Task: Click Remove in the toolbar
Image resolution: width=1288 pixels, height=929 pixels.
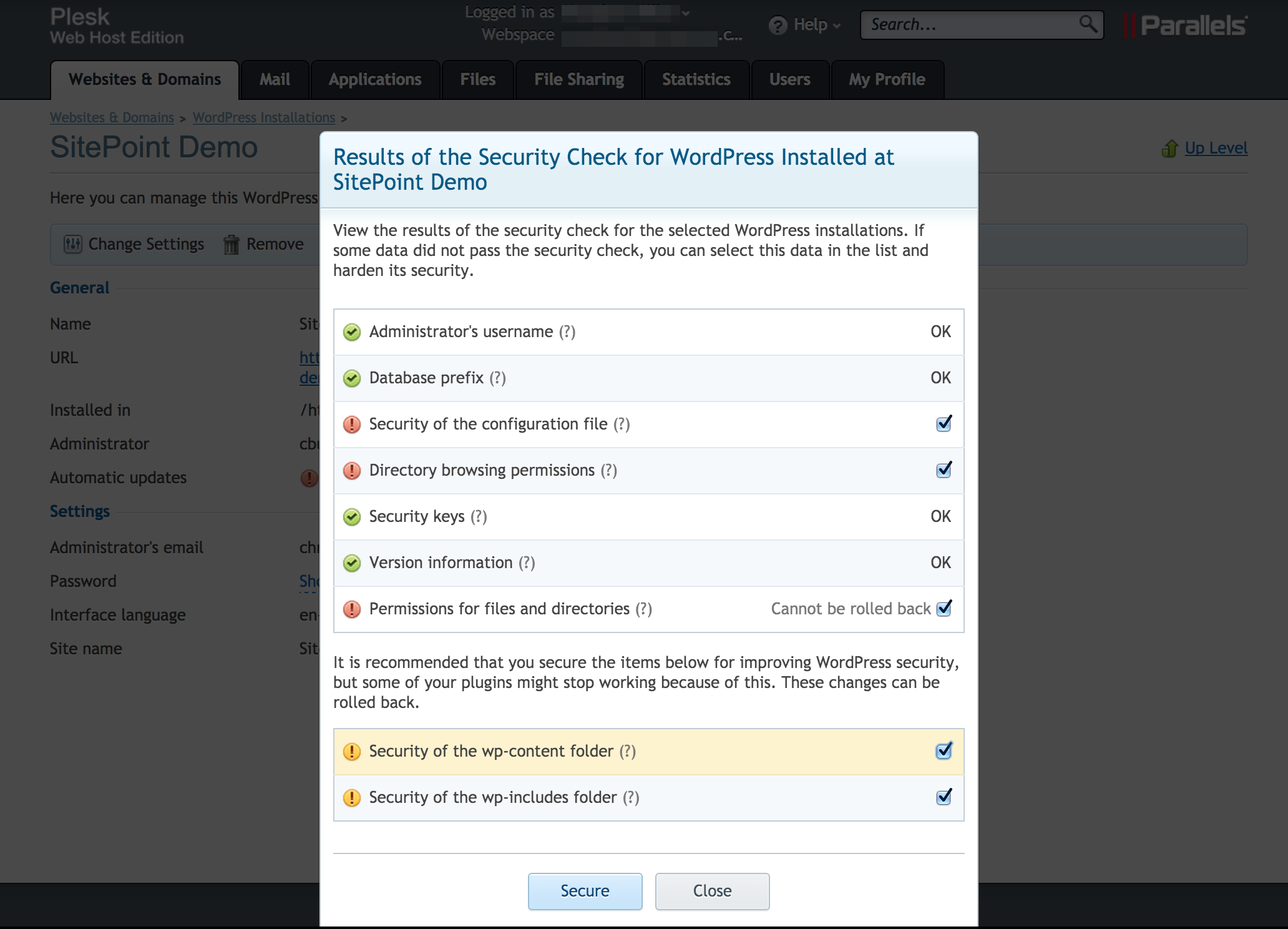Action: [263, 244]
